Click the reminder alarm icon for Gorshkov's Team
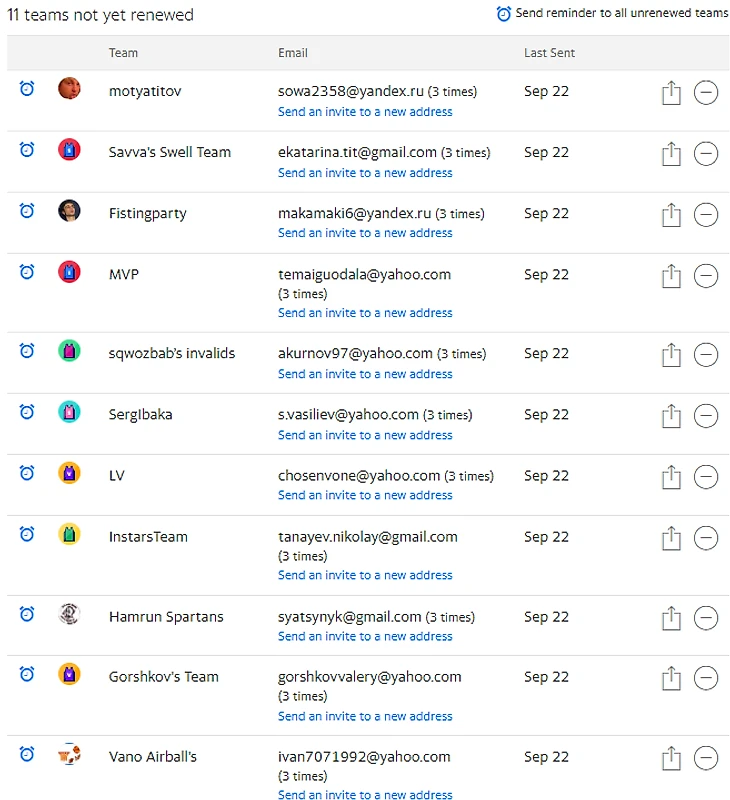This screenshot has height=800, width=730. 27,674
